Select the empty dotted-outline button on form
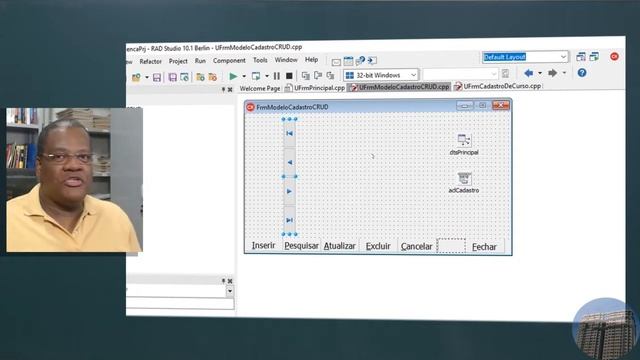This screenshot has height=360, width=640. coord(451,246)
